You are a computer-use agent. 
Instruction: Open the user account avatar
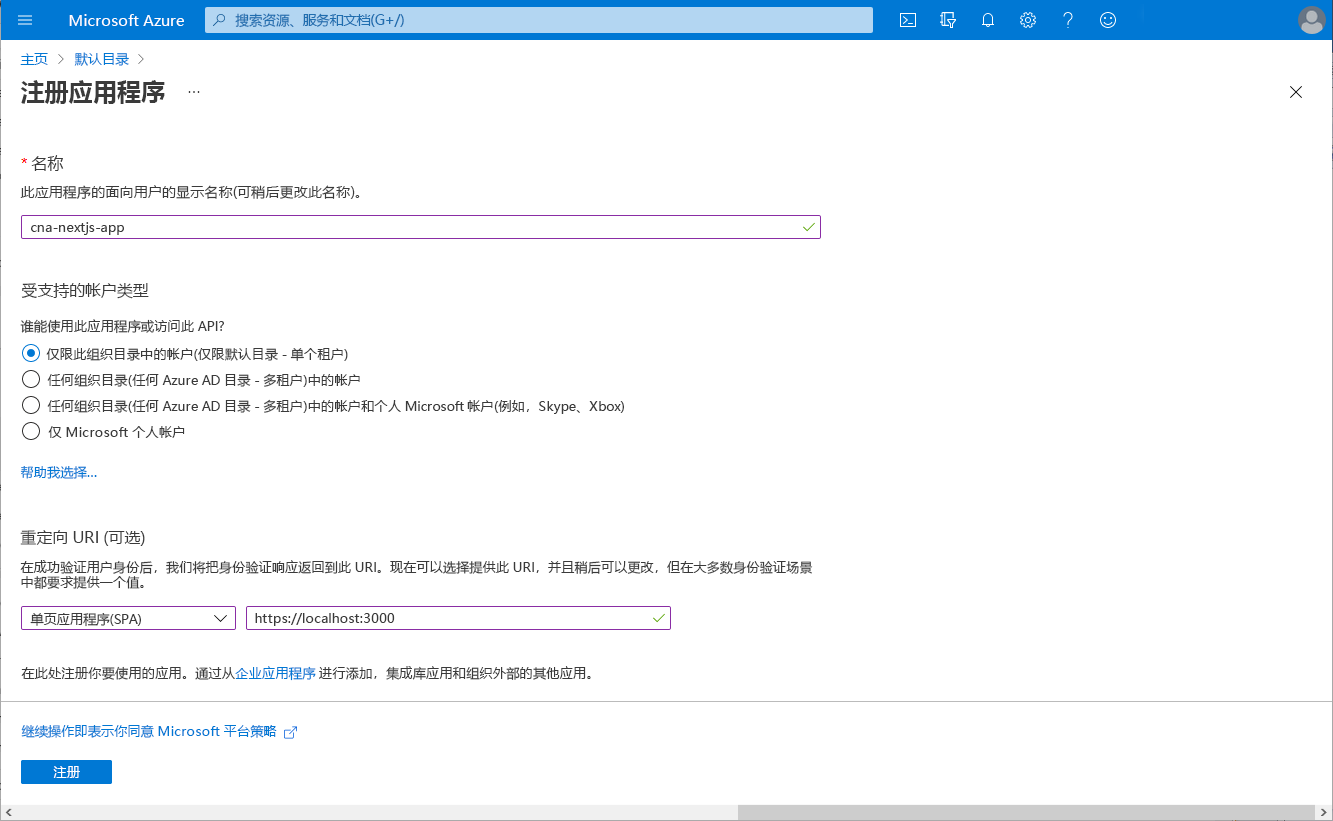click(x=1311, y=20)
